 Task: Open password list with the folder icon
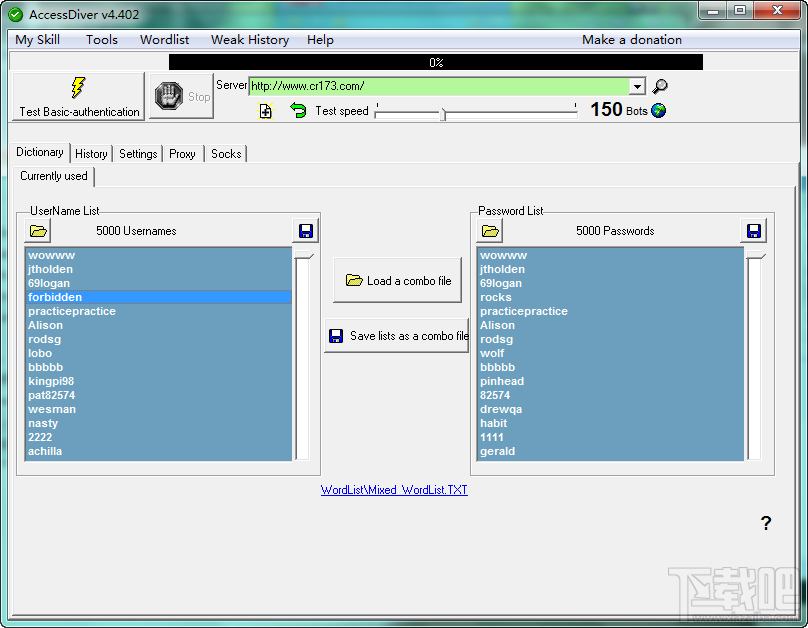[490, 231]
